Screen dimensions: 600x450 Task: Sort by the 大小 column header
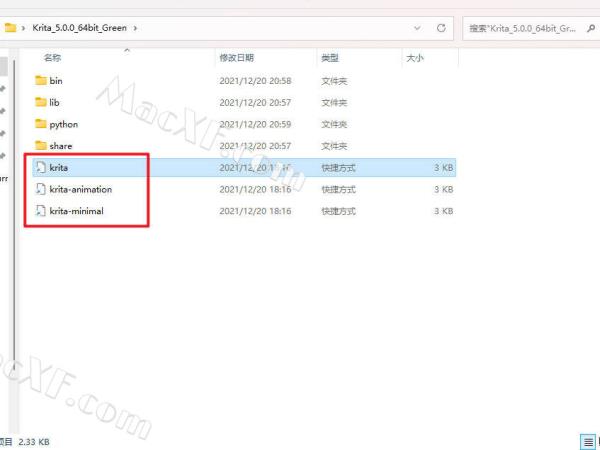pos(415,58)
